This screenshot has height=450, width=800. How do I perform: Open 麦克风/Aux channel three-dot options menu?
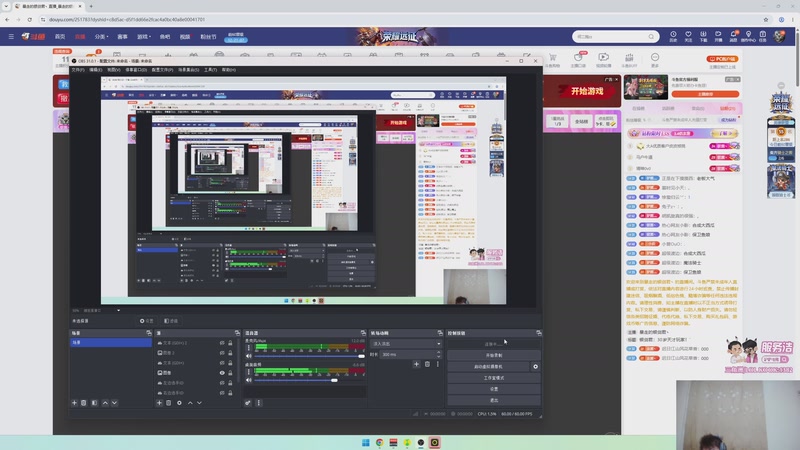(249, 347)
